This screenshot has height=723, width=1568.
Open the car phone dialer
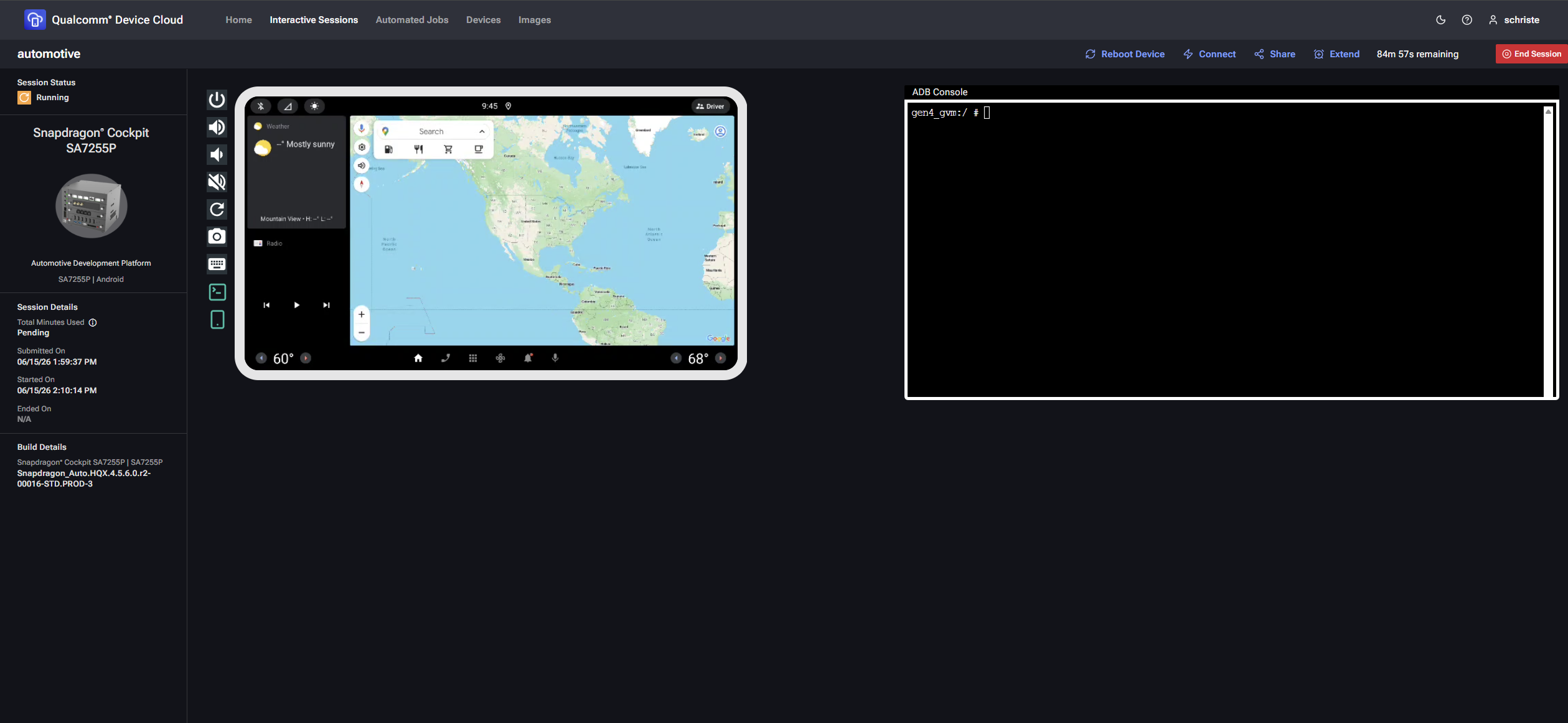pos(446,358)
